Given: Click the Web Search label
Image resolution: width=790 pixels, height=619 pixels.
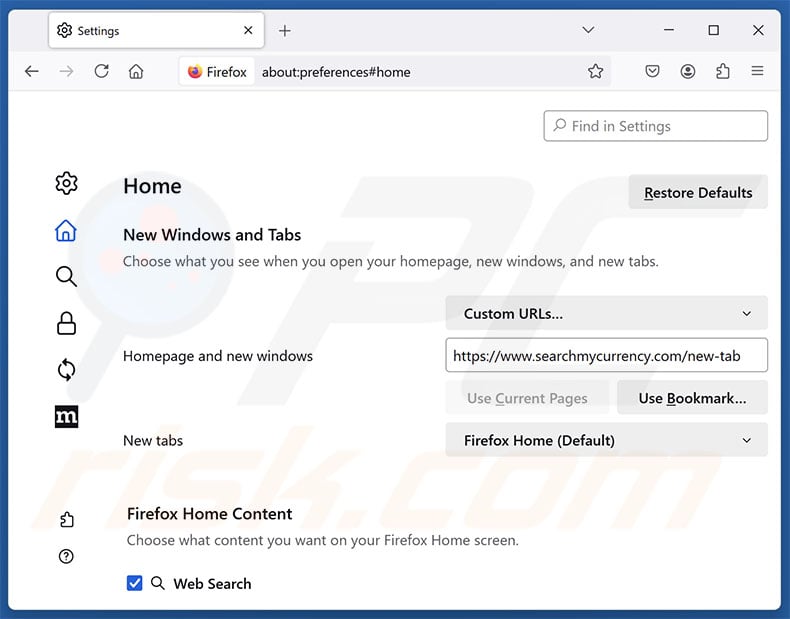Looking at the screenshot, I should tap(212, 584).
